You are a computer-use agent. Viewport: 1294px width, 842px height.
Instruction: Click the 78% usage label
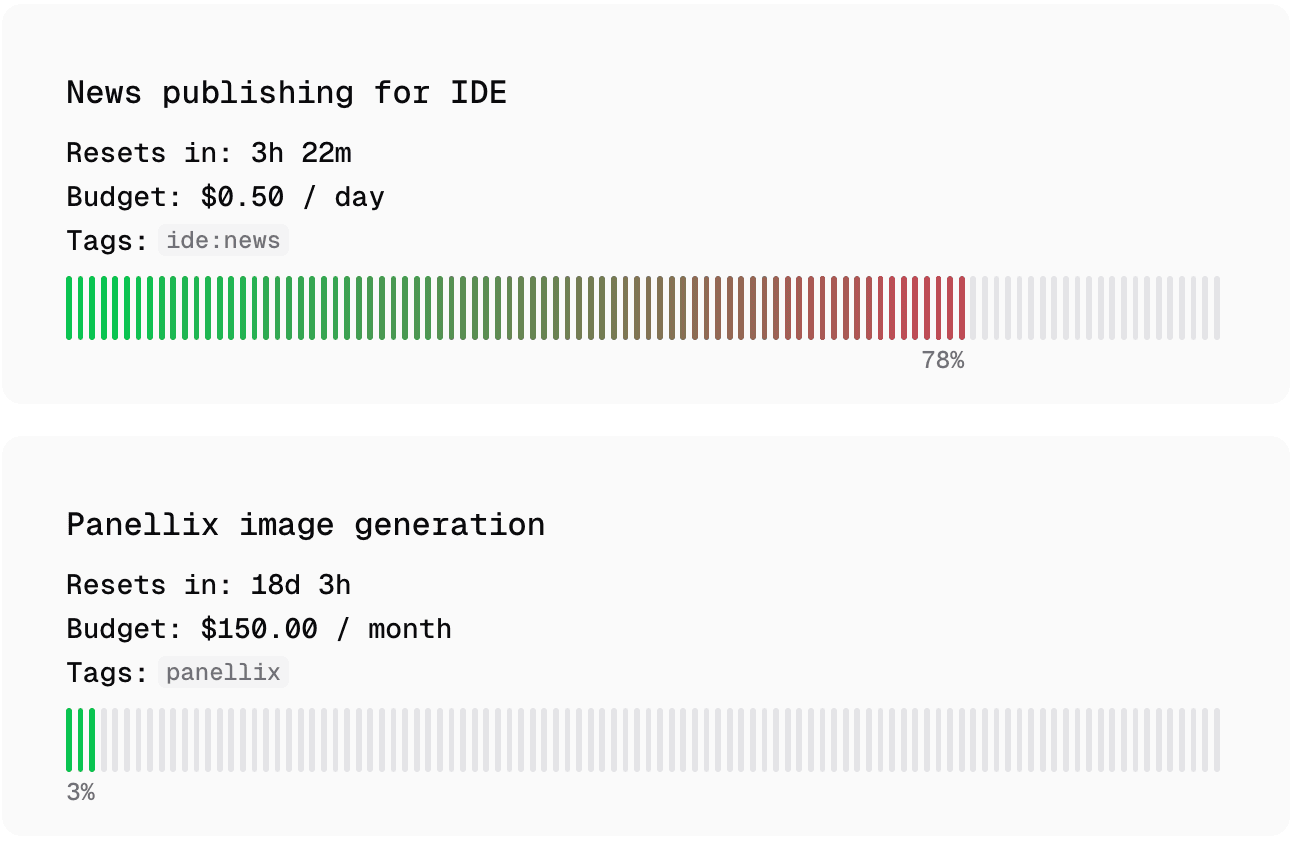point(942,361)
